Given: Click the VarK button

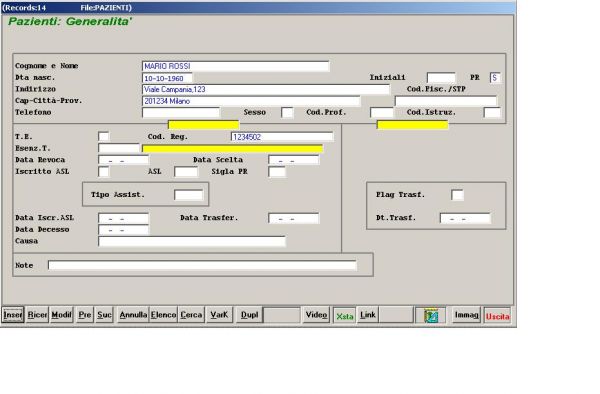Looking at the screenshot, I should (219, 315).
